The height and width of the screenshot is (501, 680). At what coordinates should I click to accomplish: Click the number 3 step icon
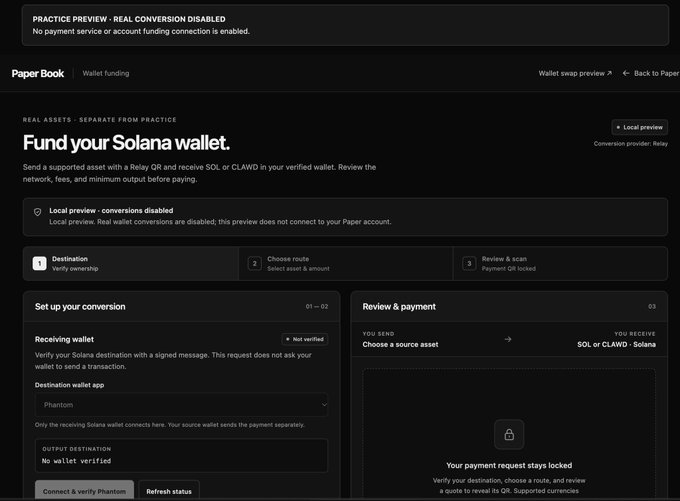[469, 263]
